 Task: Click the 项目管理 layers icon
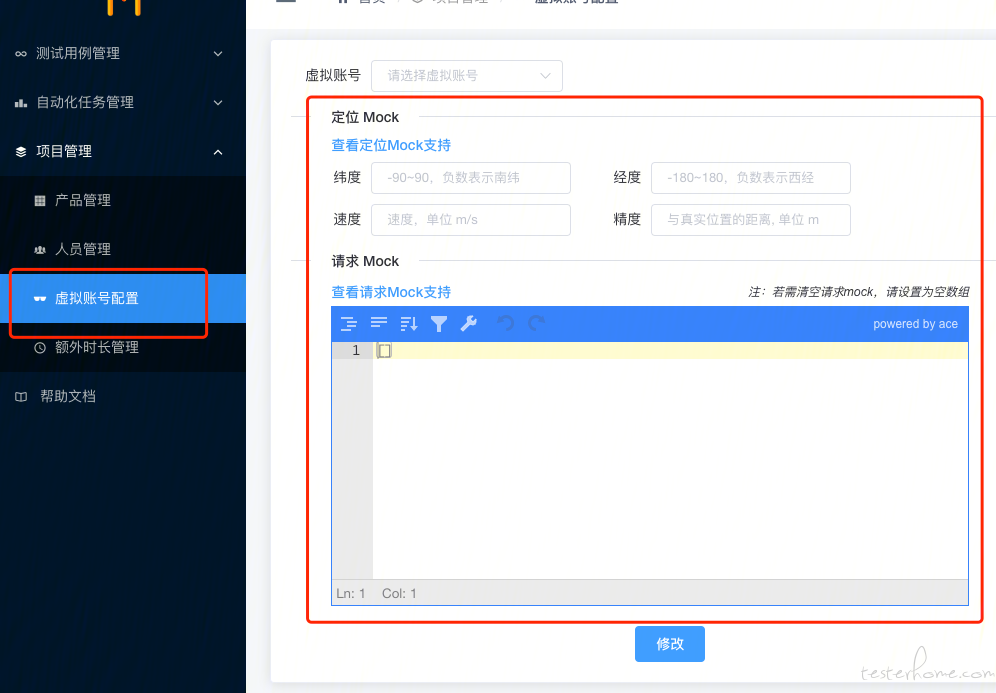pyautogui.click(x=21, y=152)
